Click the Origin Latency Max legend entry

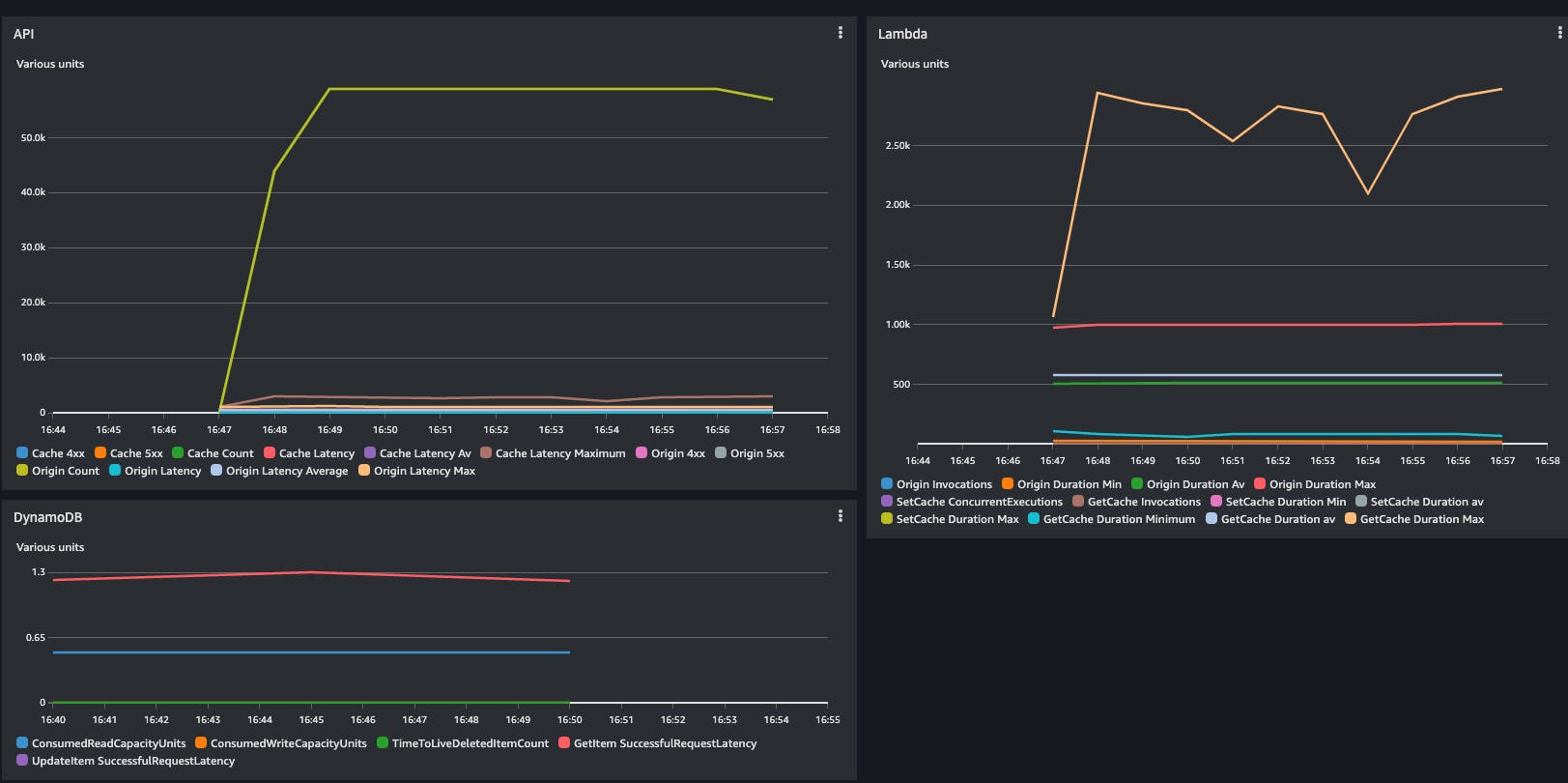[417, 471]
